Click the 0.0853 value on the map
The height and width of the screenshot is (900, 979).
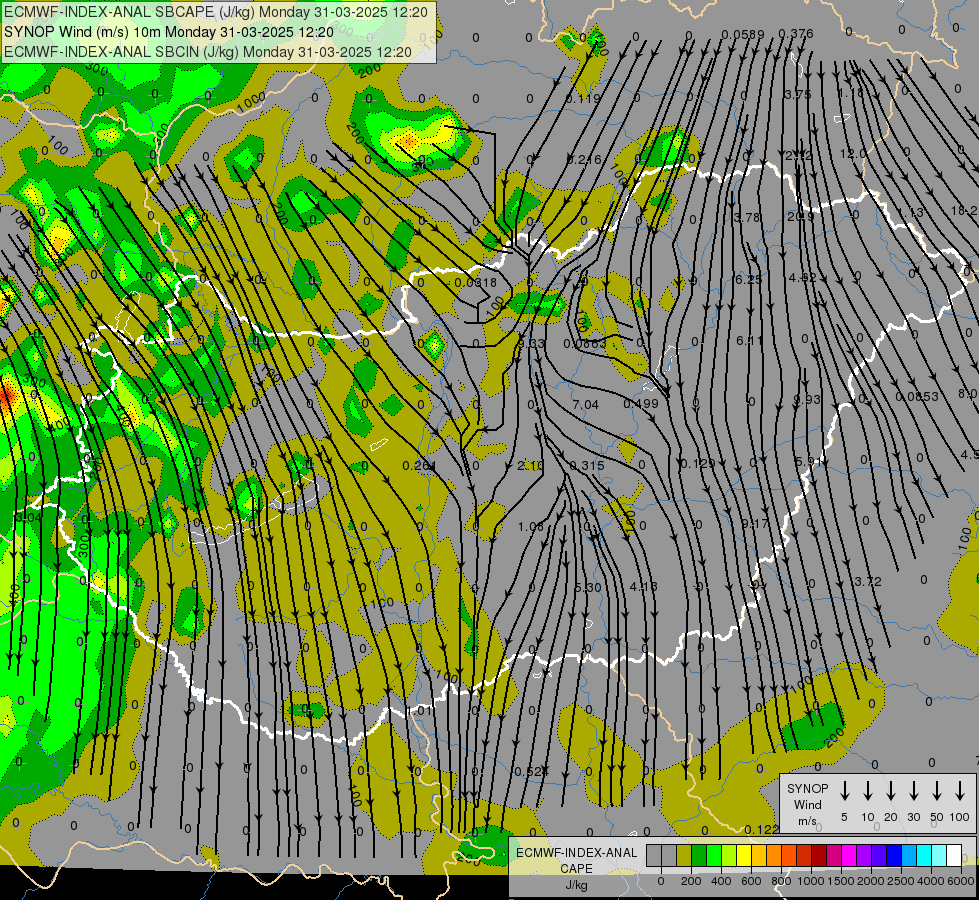pyautogui.click(x=917, y=397)
